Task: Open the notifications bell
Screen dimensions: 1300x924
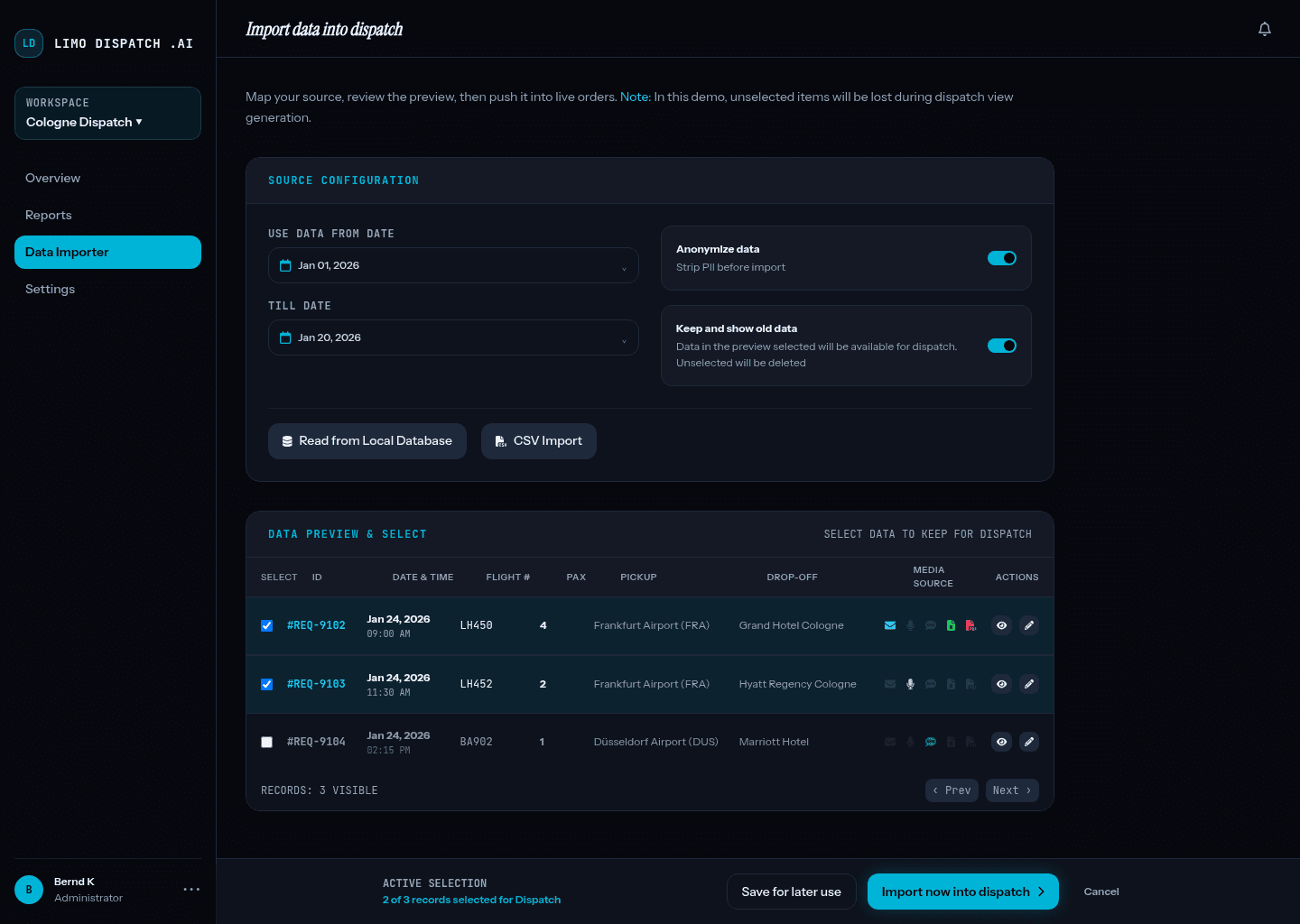Action: pos(1265,29)
